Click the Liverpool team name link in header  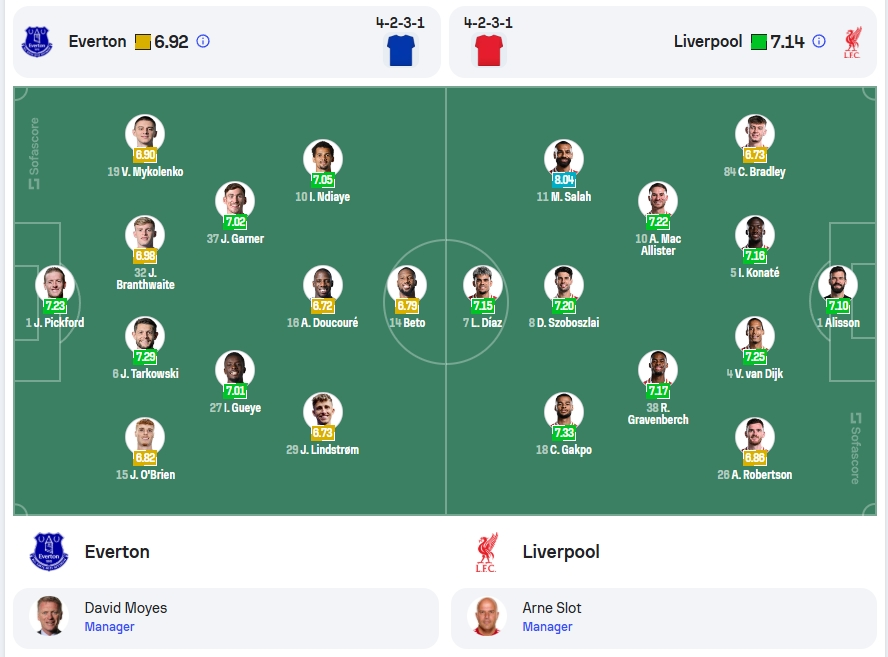pyautogui.click(x=708, y=41)
